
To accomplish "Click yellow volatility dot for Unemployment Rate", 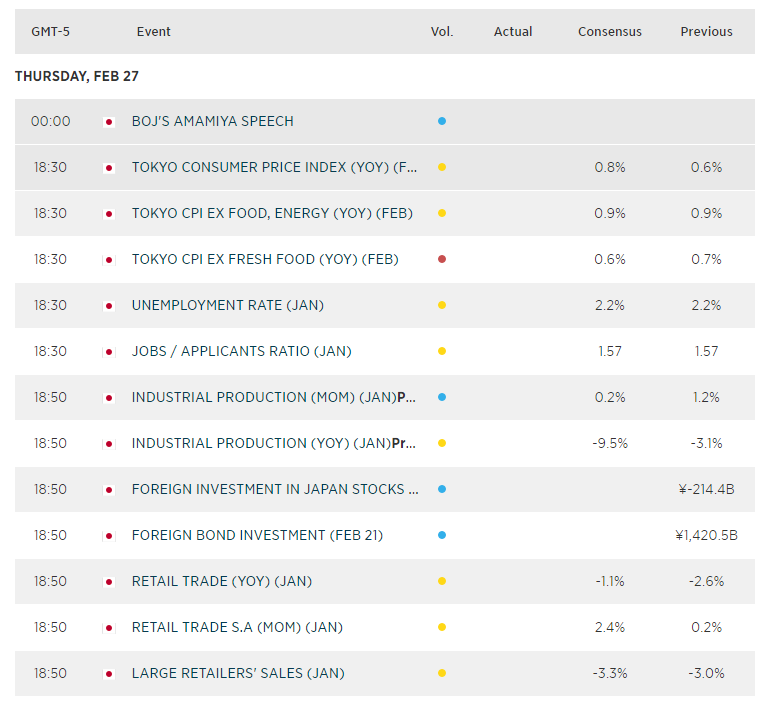I will tap(442, 305).
